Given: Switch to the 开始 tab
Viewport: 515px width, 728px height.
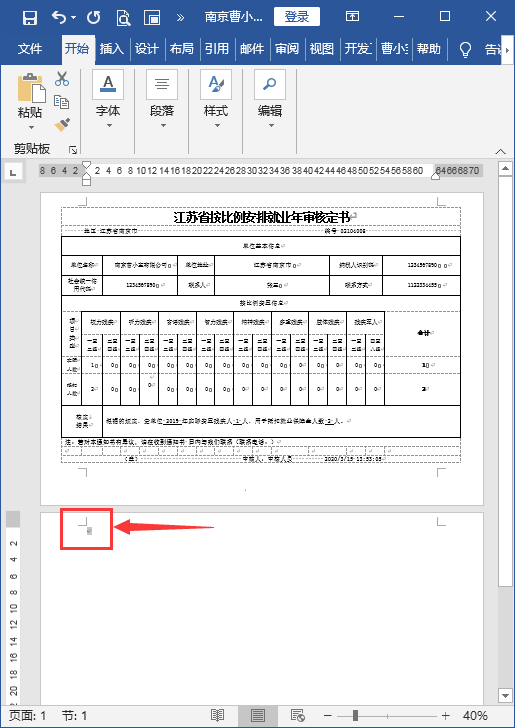Looking at the screenshot, I should (77, 49).
